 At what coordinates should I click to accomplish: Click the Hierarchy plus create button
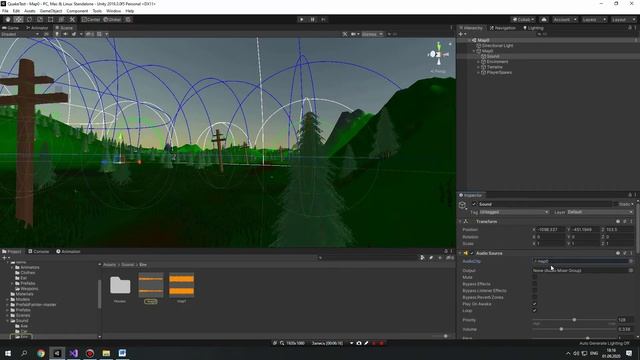coord(461,34)
